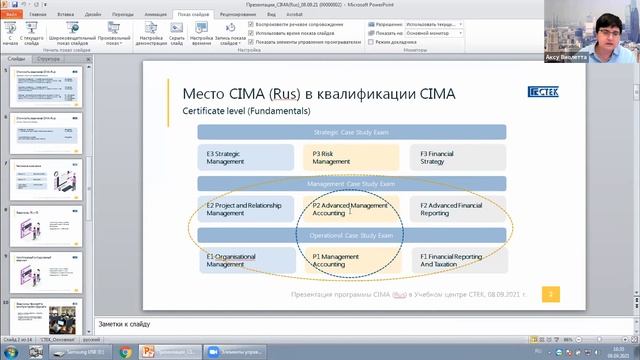
Task: Switch to Outline pane tab (Структура)
Action: pos(48,59)
